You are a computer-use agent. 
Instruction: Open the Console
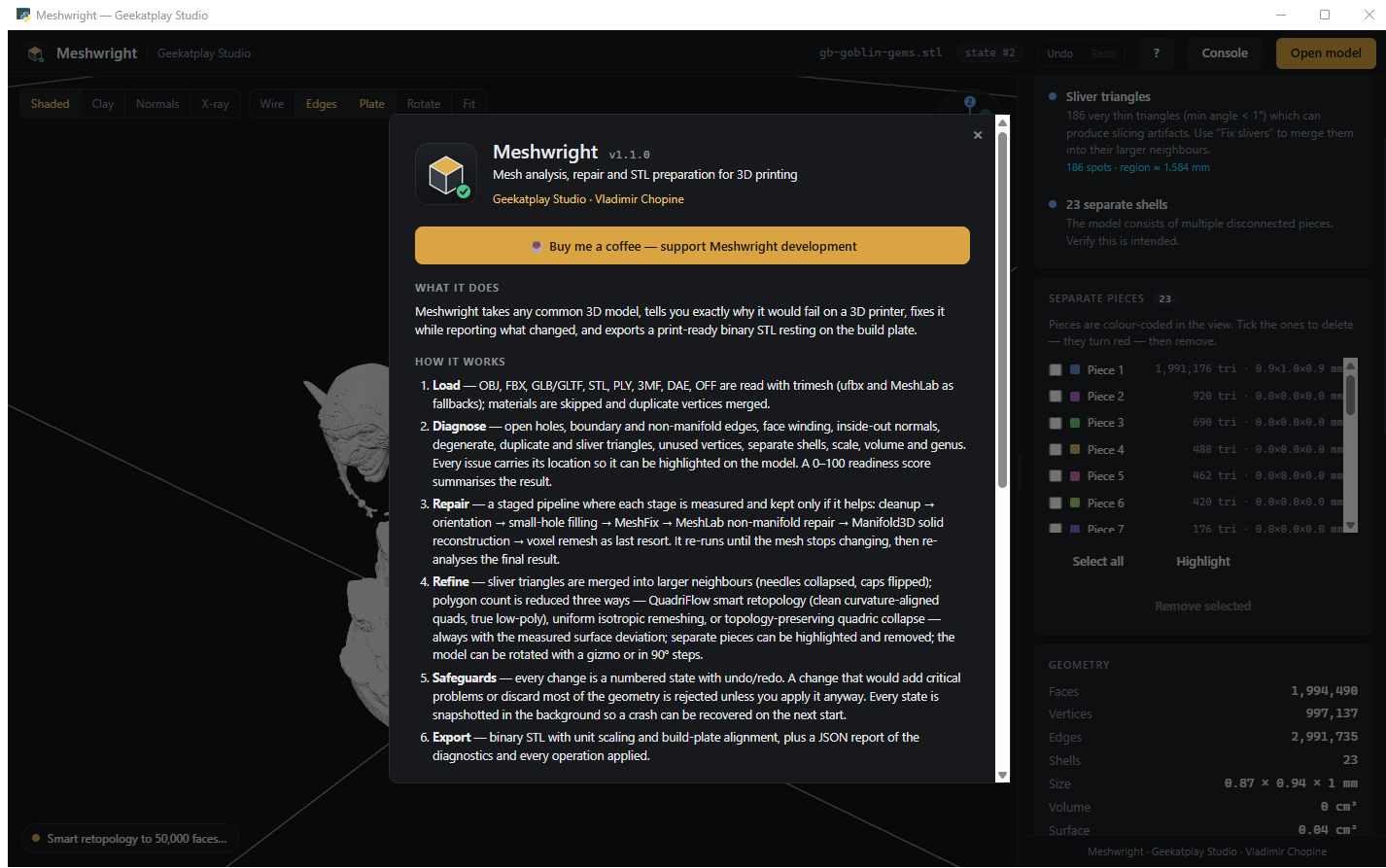coord(1225,53)
